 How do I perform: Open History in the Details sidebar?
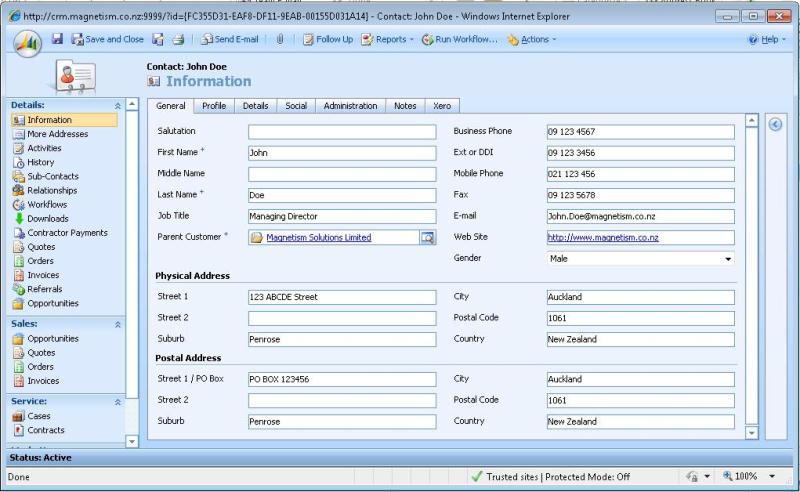point(40,162)
